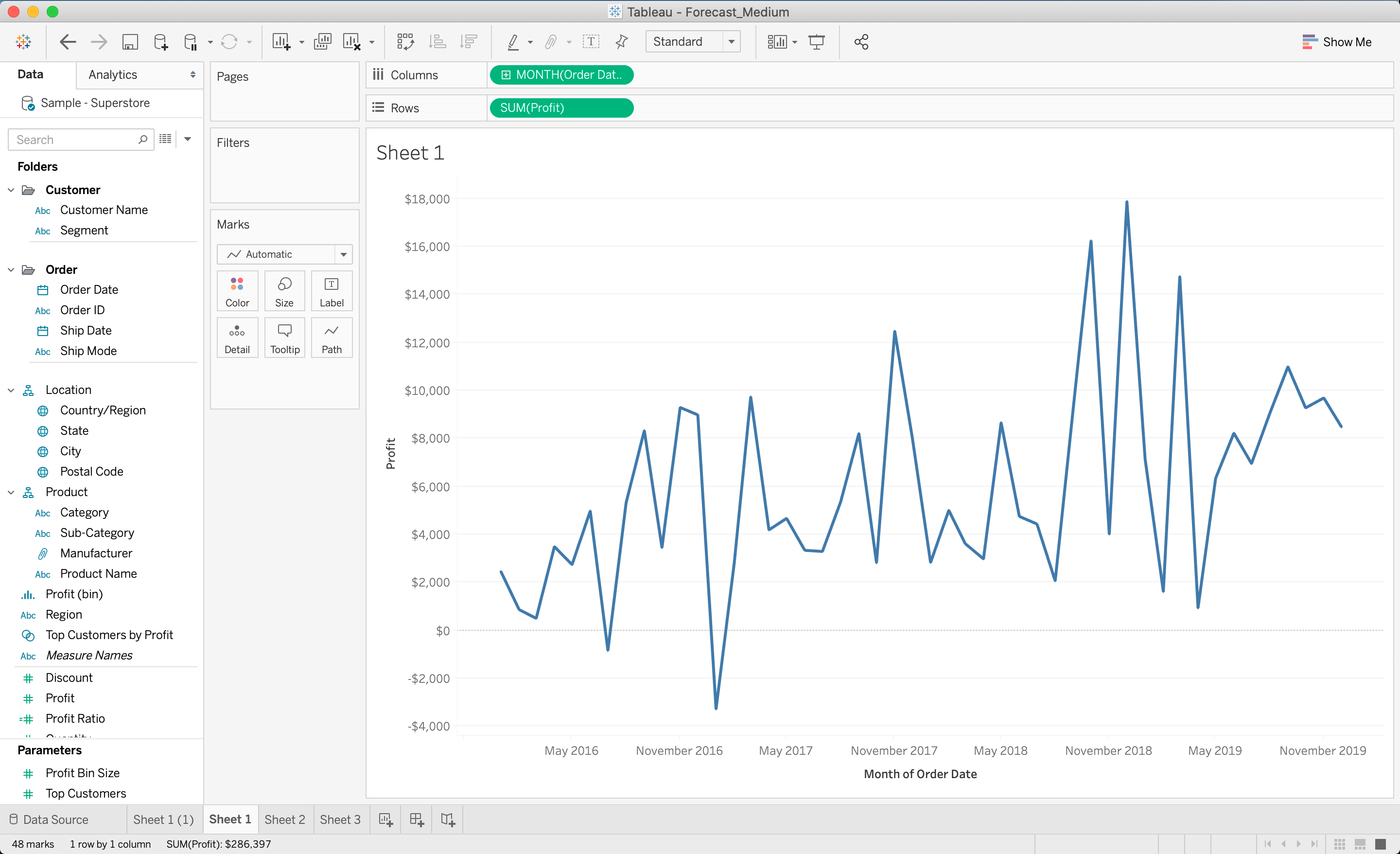Screen dimensions: 1400x854
Task: Sort ascending toolbar icon
Action: pyautogui.click(x=437, y=41)
